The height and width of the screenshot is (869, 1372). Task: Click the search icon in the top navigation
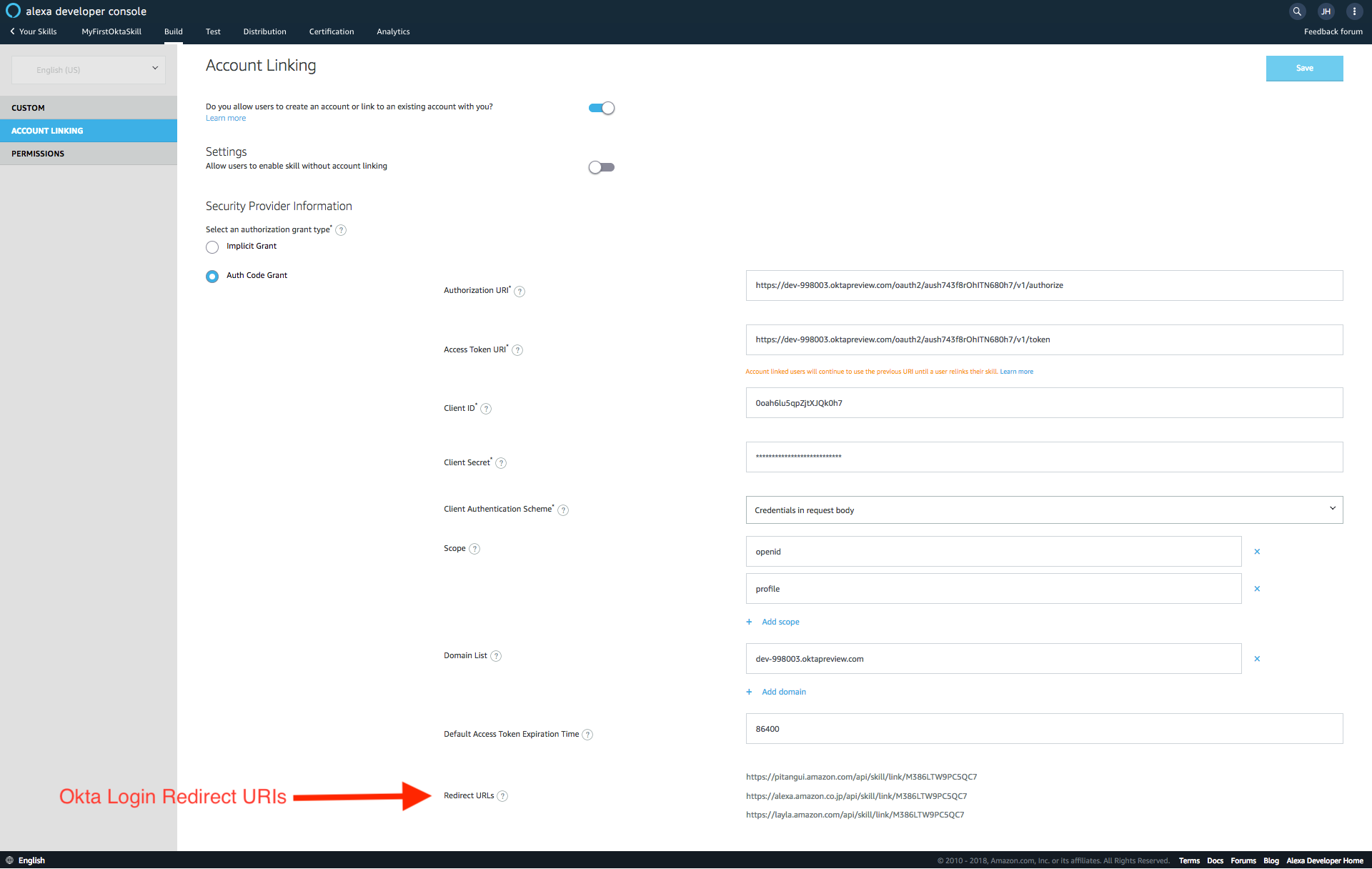coord(1297,11)
